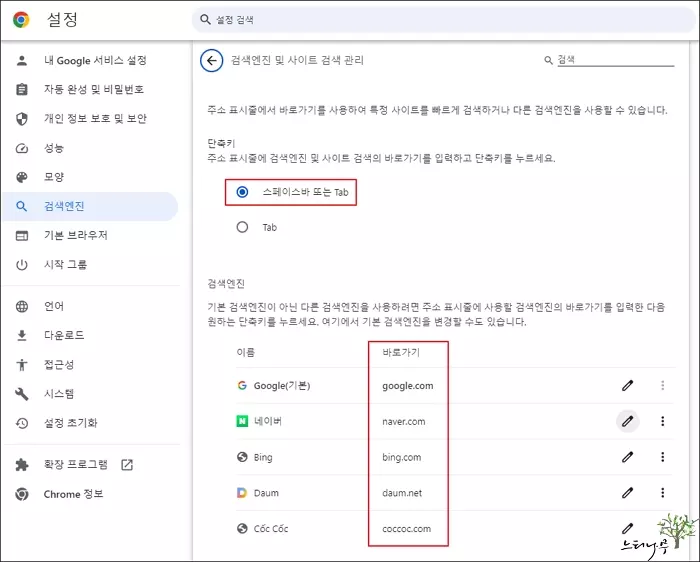The width and height of the screenshot is (700, 562).
Task: Edit the Google(기본) search engine
Action: coord(628,385)
